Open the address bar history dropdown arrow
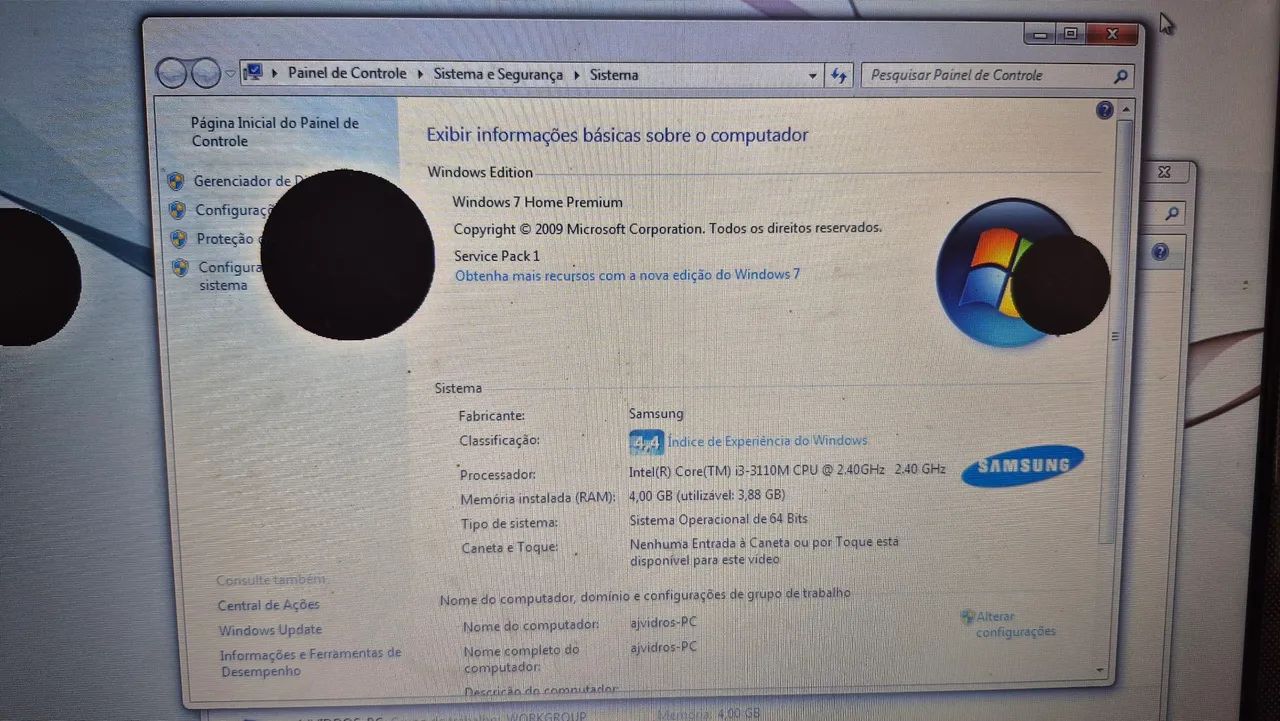Viewport: 1280px width, 721px height. pos(813,76)
